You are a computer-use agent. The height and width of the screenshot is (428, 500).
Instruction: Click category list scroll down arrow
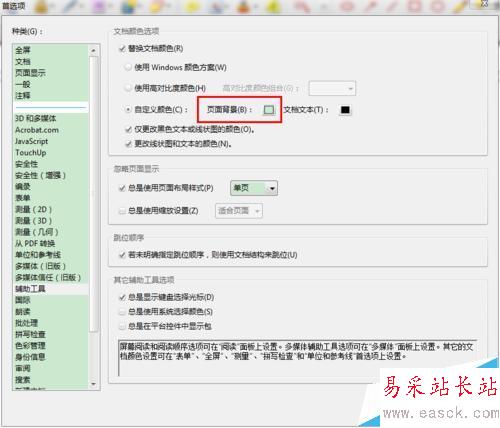94,384
